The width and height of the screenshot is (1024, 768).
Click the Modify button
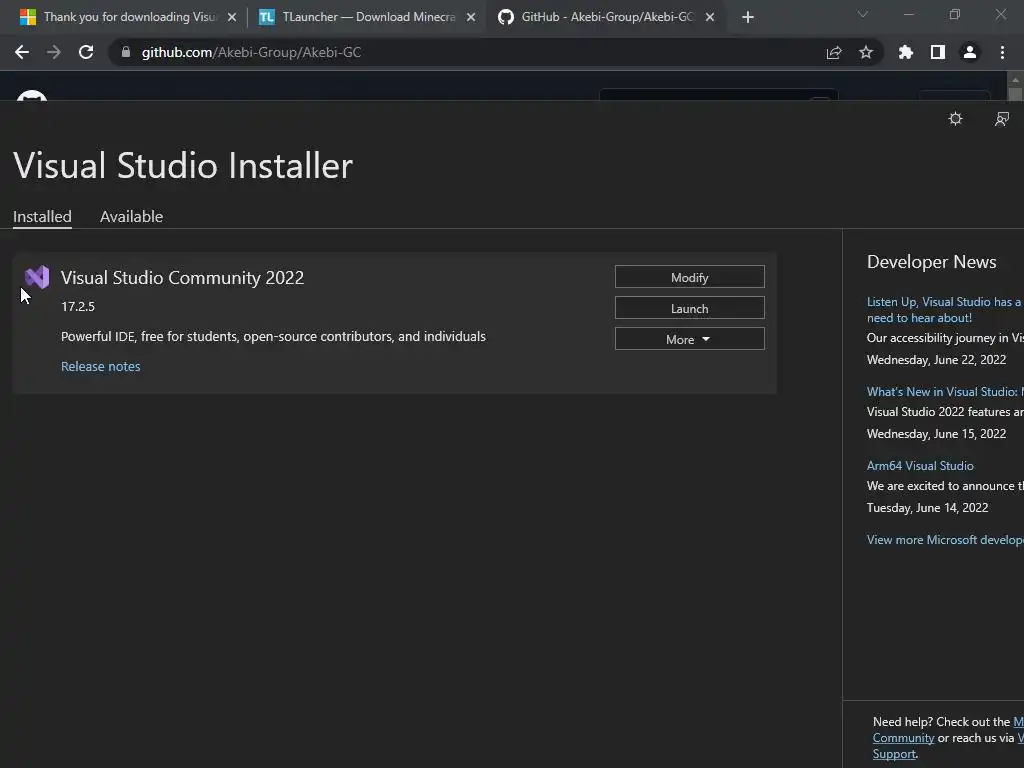(690, 277)
